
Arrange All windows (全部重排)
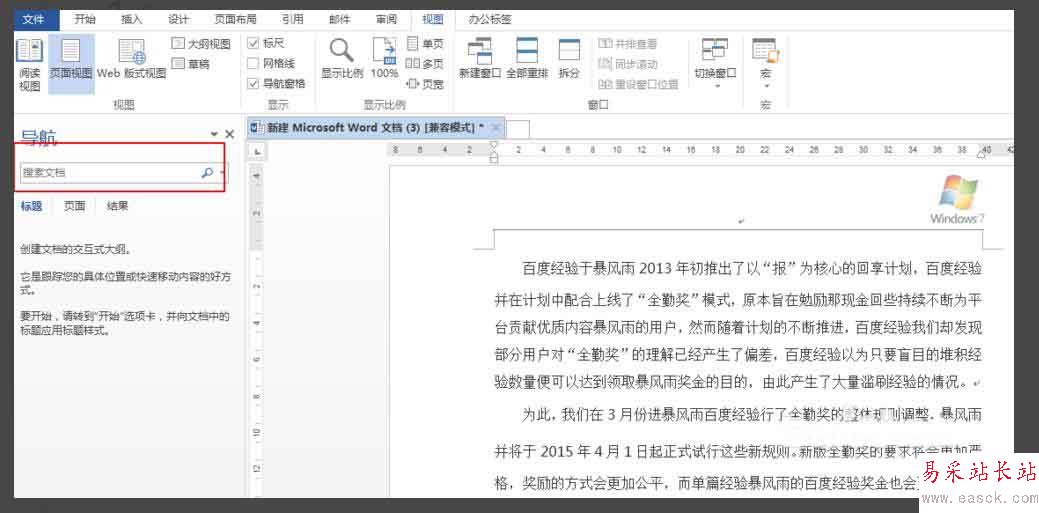click(x=527, y=59)
